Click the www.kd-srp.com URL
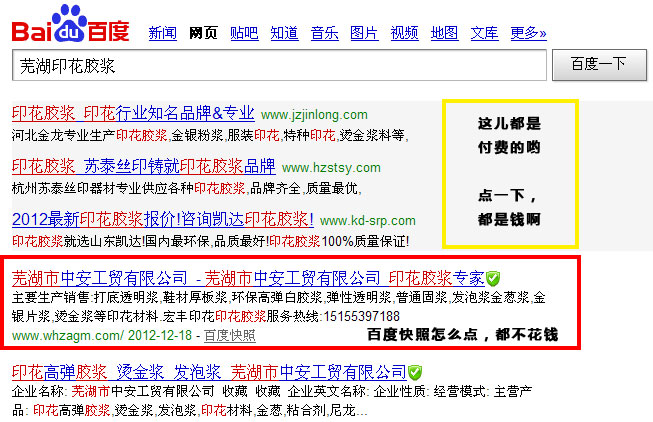The width and height of the screenshot is (653, 422). tap(368, 221)
